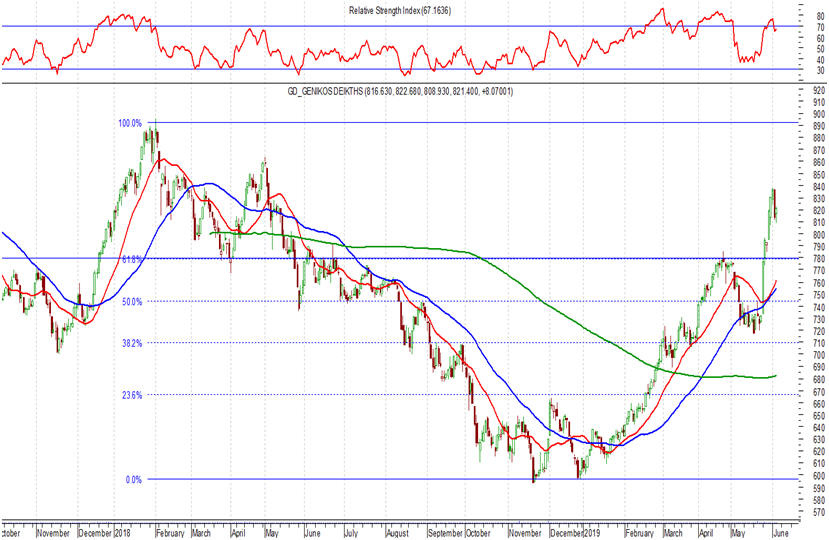Viewport: 829px width, 540px height.
Task: Click the 2019 year label
Action: tap(592, 533)
